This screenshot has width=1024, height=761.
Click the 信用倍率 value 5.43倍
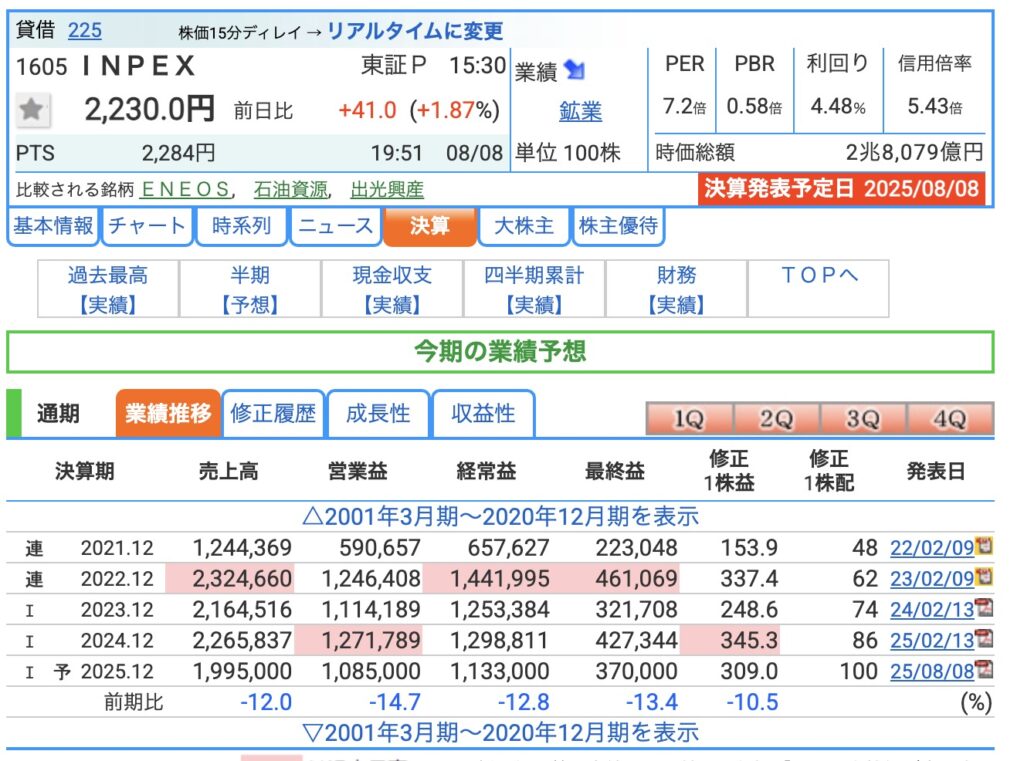[x=935, y=106]
